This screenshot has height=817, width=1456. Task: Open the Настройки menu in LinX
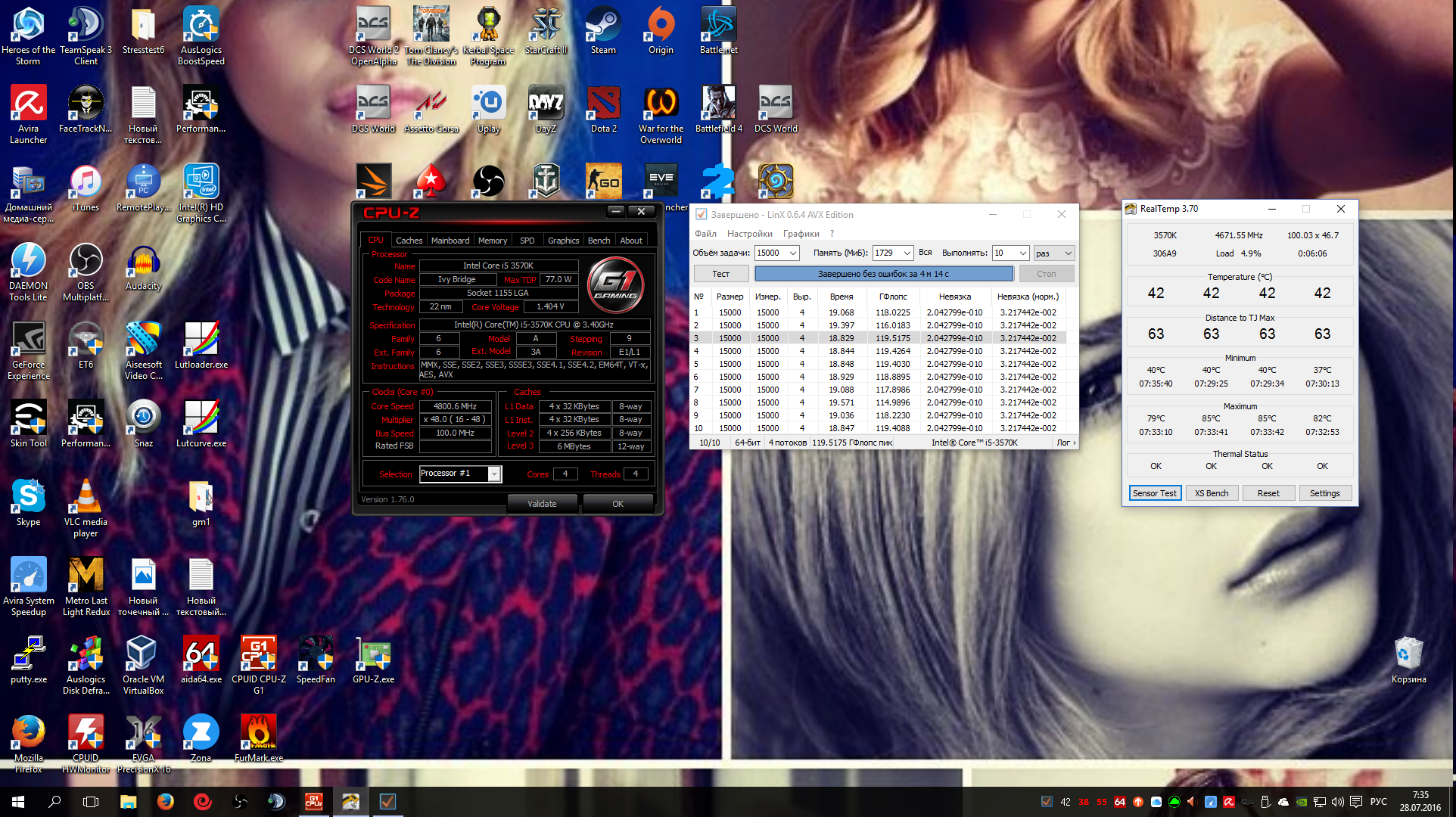749,234
